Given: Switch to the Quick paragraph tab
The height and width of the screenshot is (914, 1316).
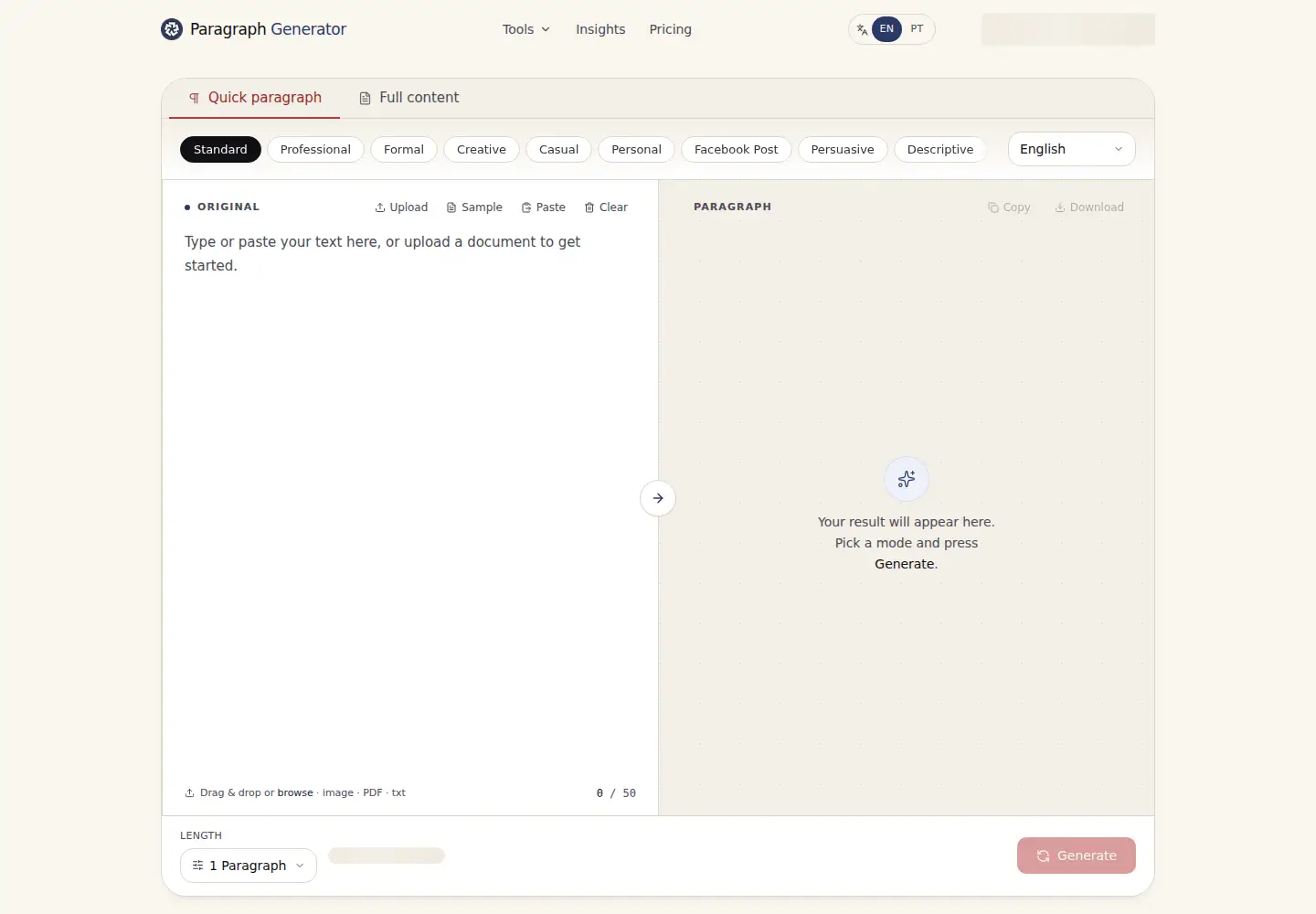Looking at the screenshot, I should click(255, 98).
